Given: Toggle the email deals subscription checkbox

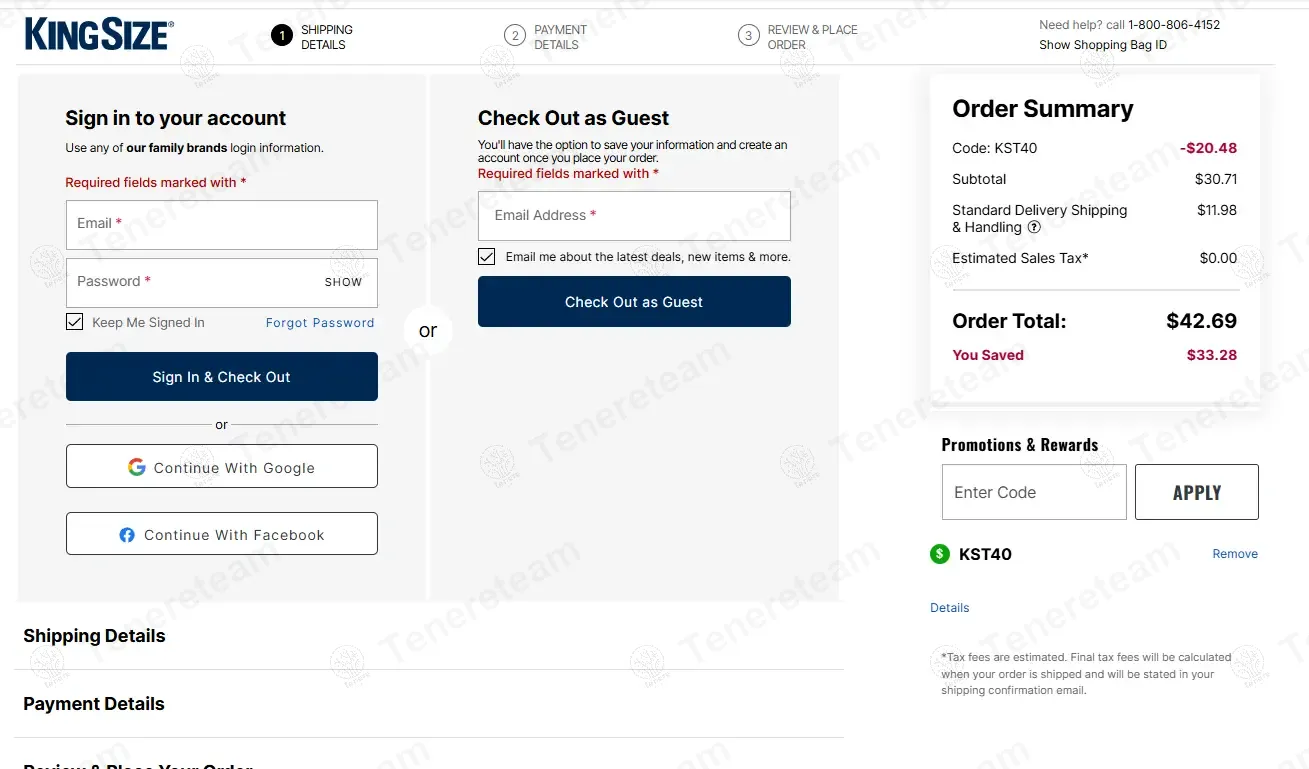Looking at the screenshot, I should (x=487, y=257).
